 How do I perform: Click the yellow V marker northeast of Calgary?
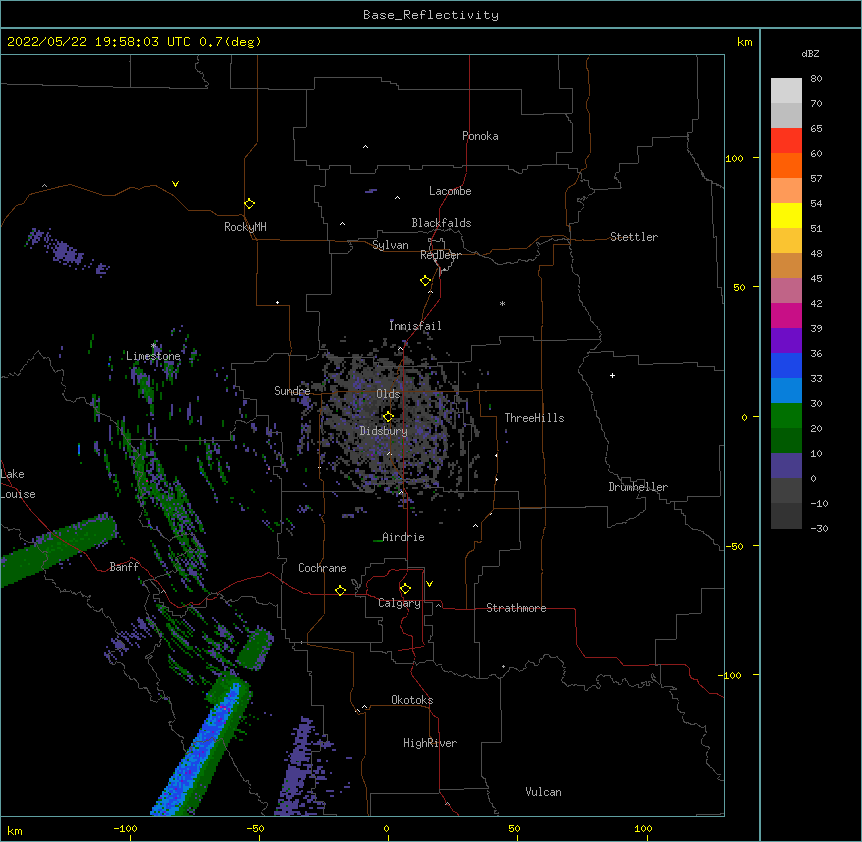click(429, 584)
